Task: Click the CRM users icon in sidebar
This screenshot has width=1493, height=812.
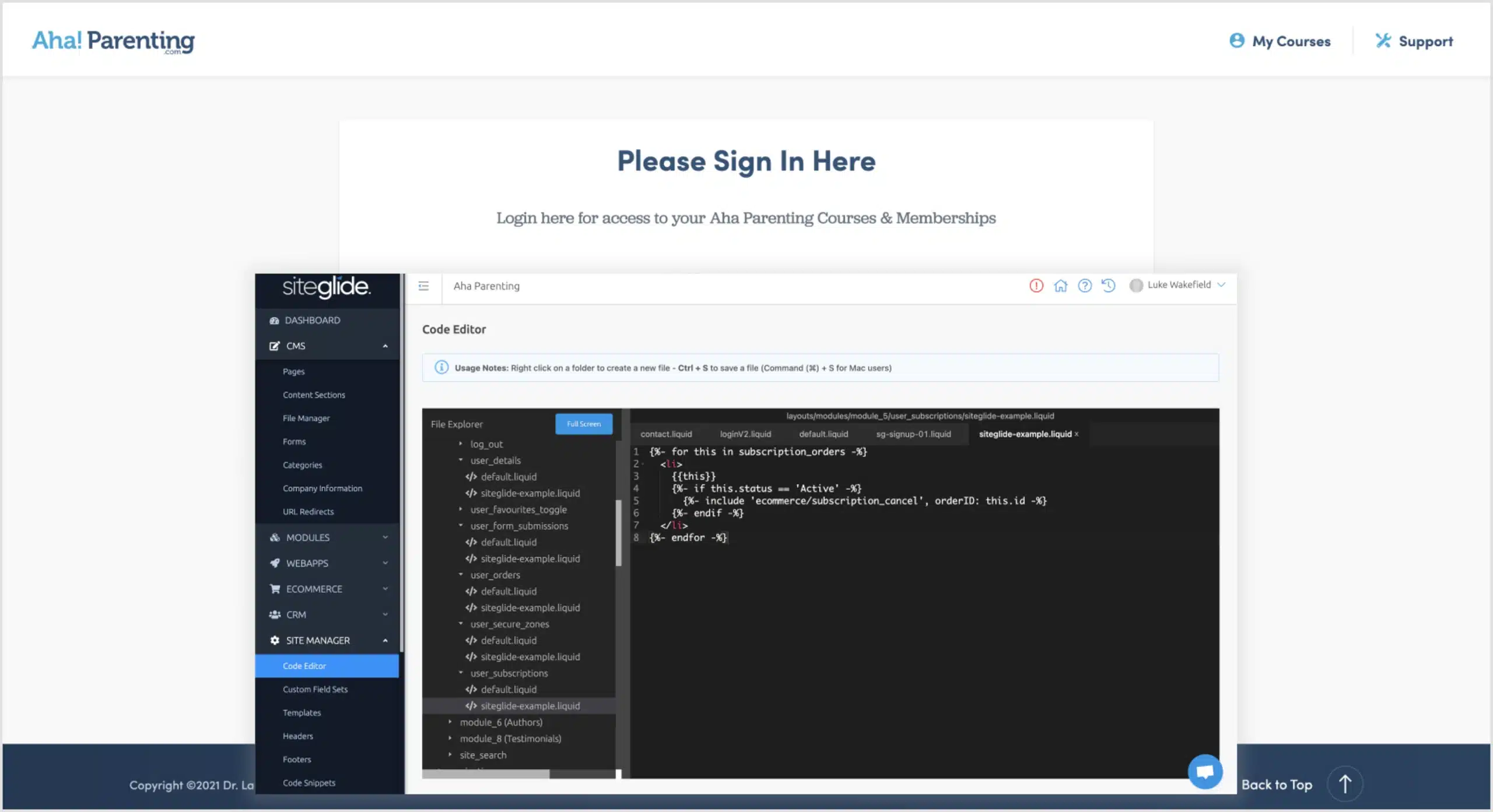Action: (275, 614)
